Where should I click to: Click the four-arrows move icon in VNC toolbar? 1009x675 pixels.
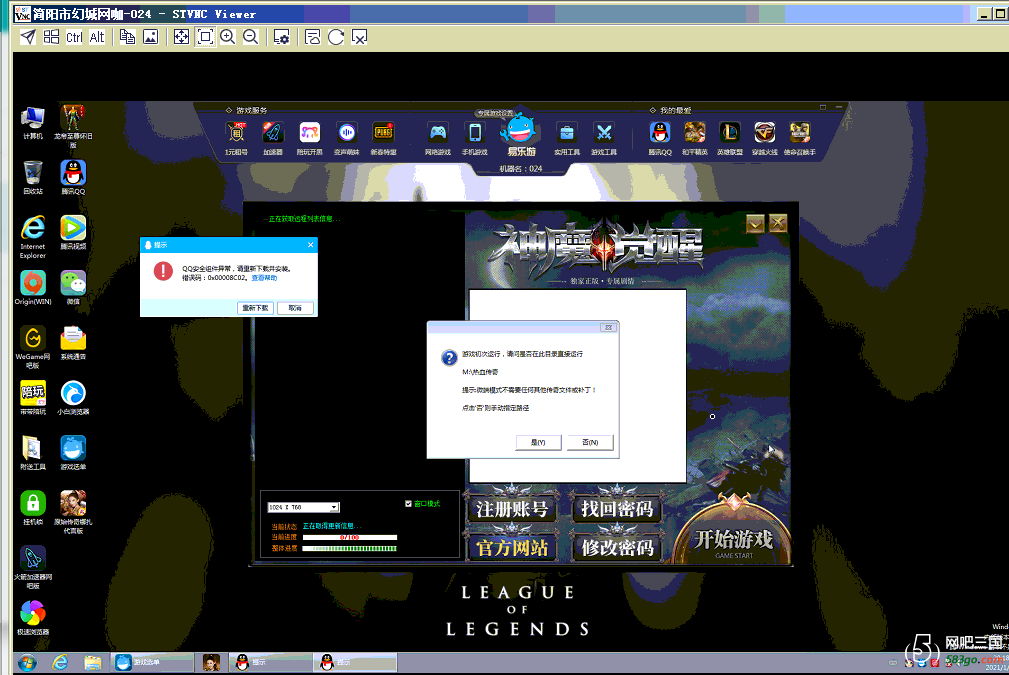181,37
